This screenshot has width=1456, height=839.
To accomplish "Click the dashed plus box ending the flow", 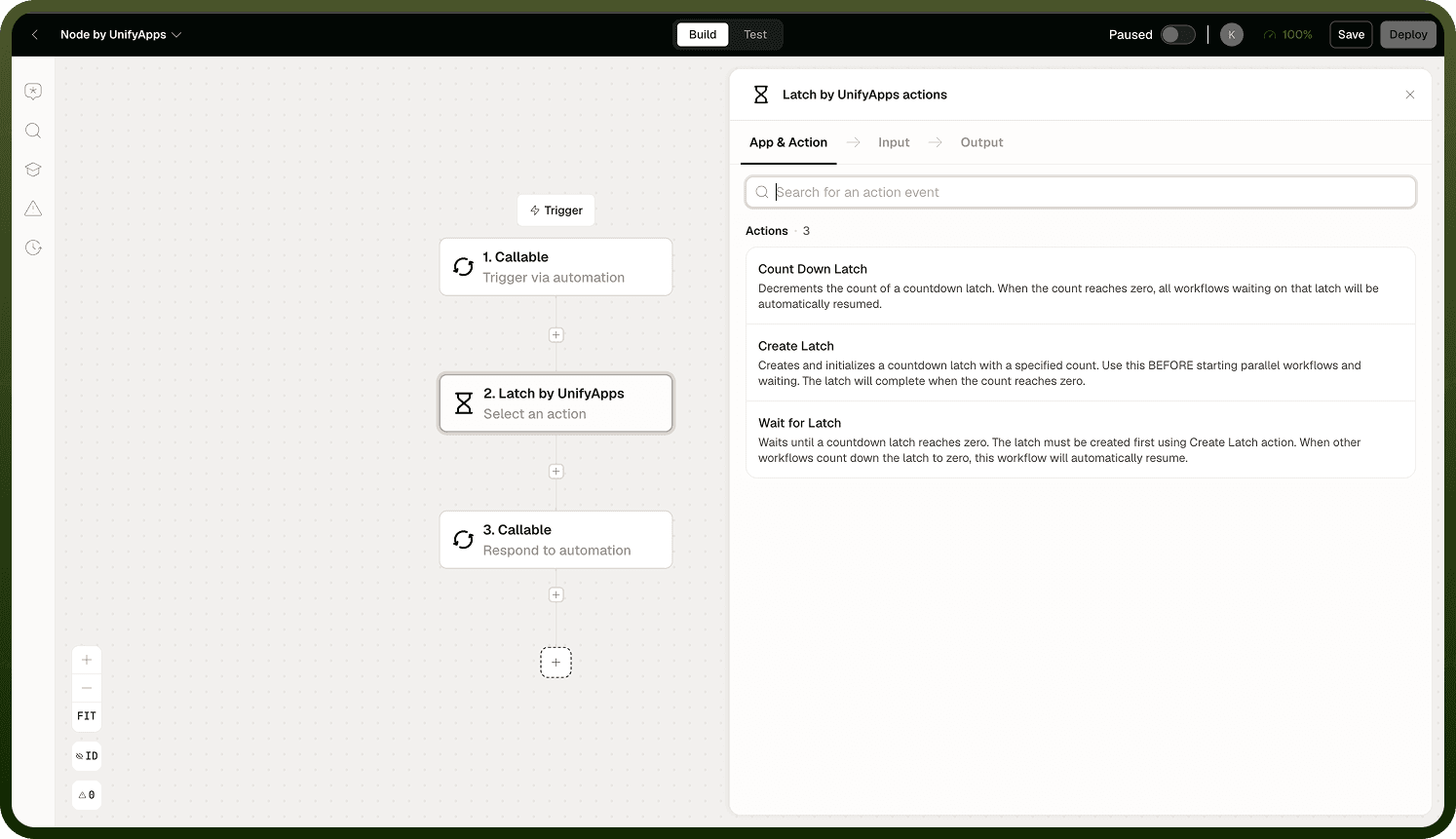I will pos(556,663).
